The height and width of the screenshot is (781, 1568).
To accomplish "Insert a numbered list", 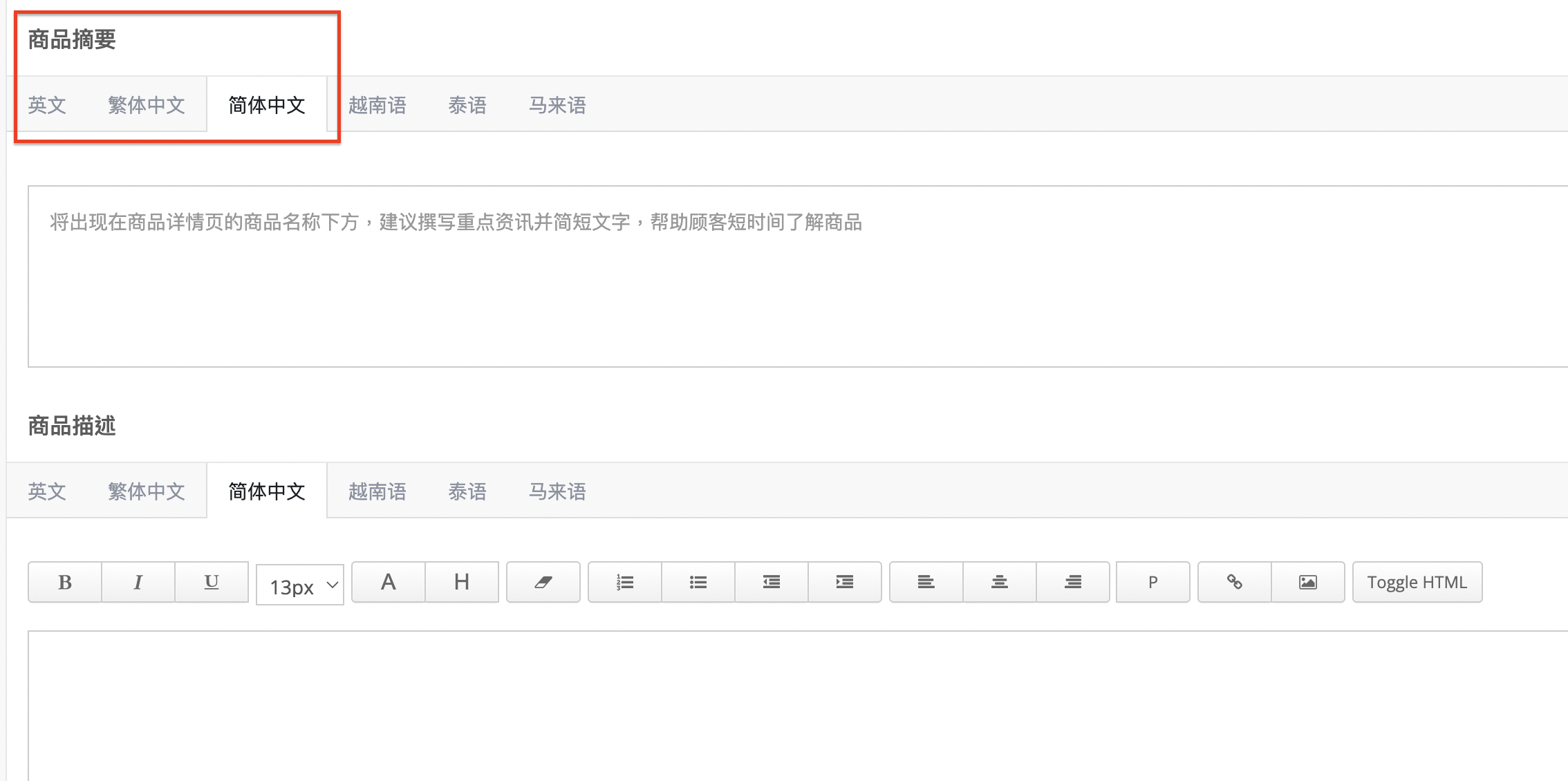I will point(625,582).
